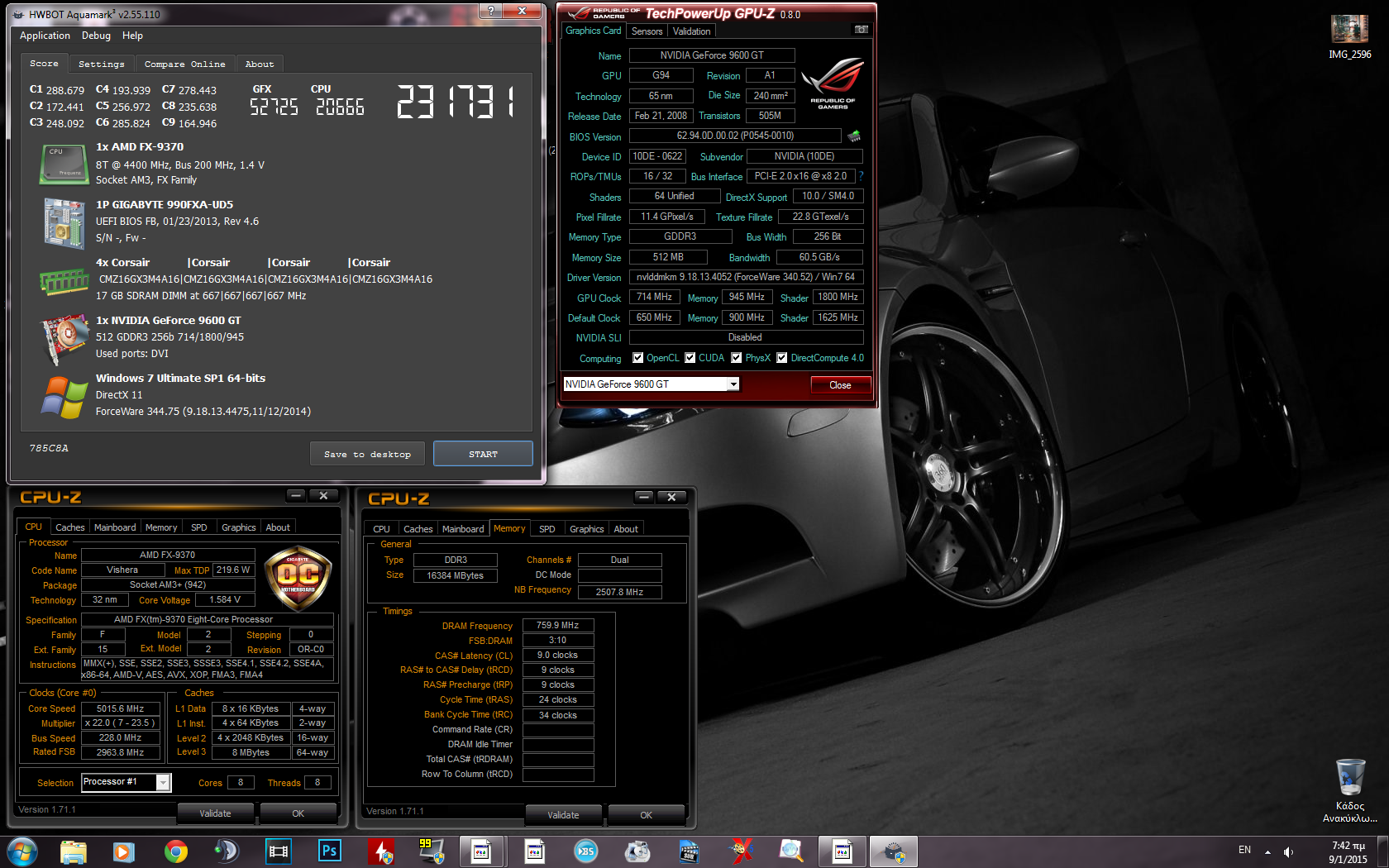Screen dimensions: 1389x868
Task: Open the IMG_2596 desktop thumbnail
Action: tap(1349, 37)
